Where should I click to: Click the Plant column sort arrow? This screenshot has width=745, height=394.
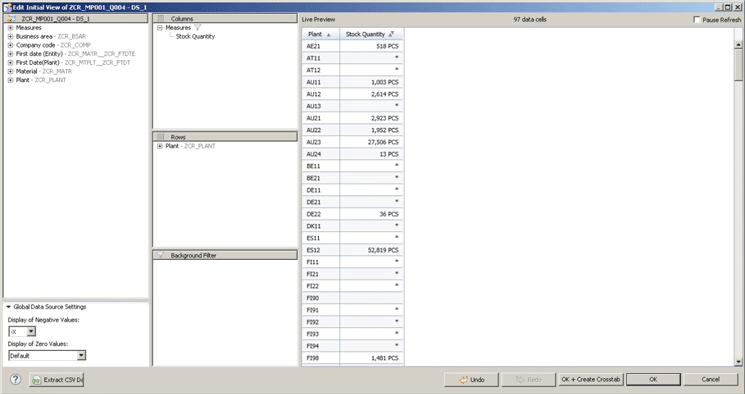point(328,35)
